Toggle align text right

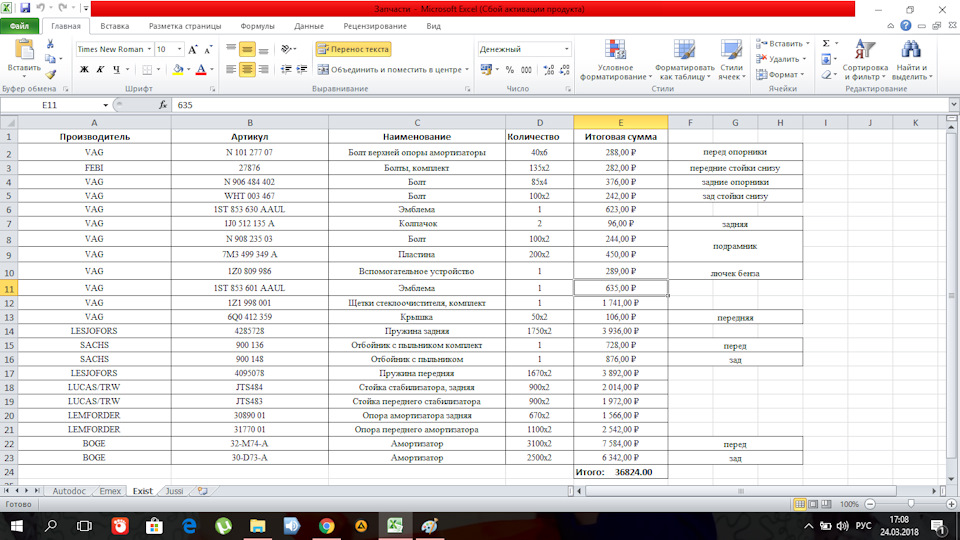pos(263,70)
